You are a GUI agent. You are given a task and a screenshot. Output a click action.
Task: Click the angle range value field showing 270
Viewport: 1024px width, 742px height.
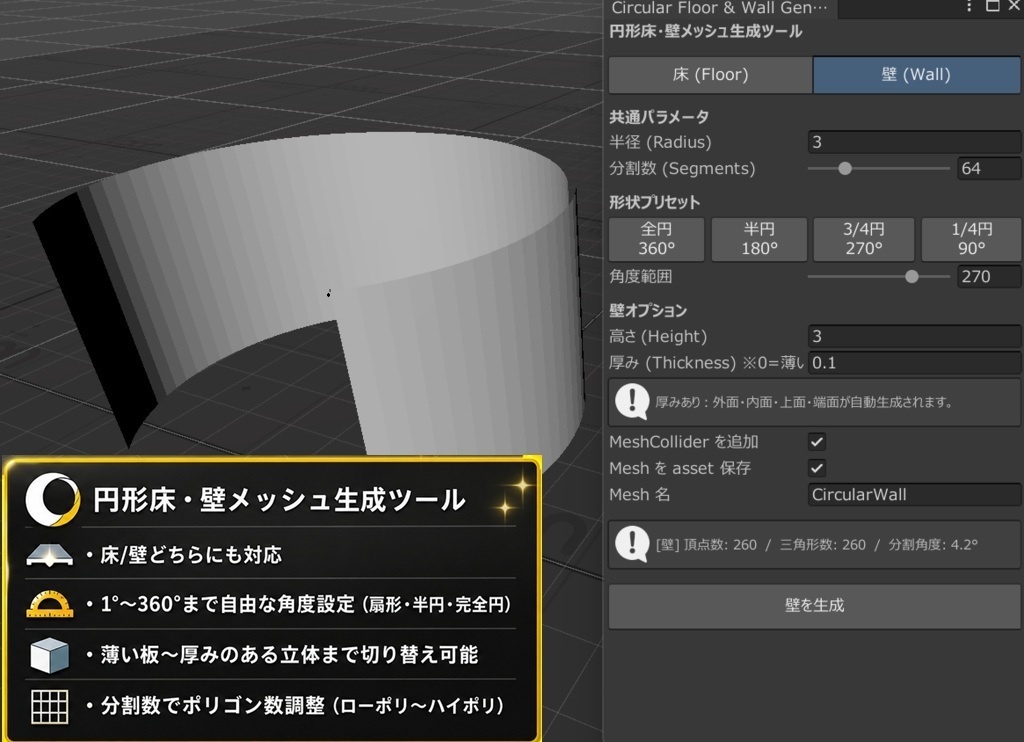click(x=989, y=276)
